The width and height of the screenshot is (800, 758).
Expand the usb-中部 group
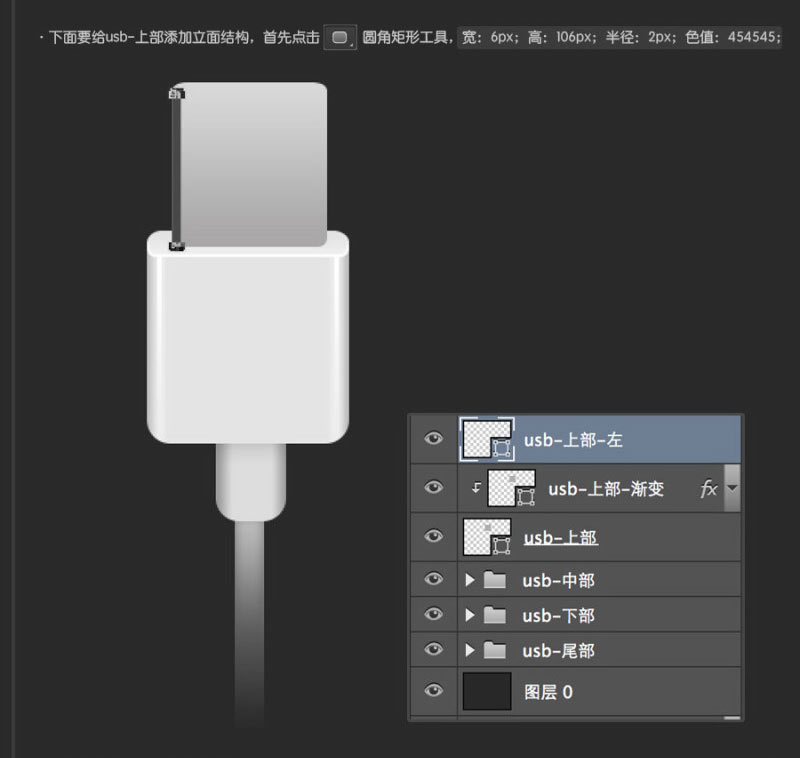coord(470,580)
